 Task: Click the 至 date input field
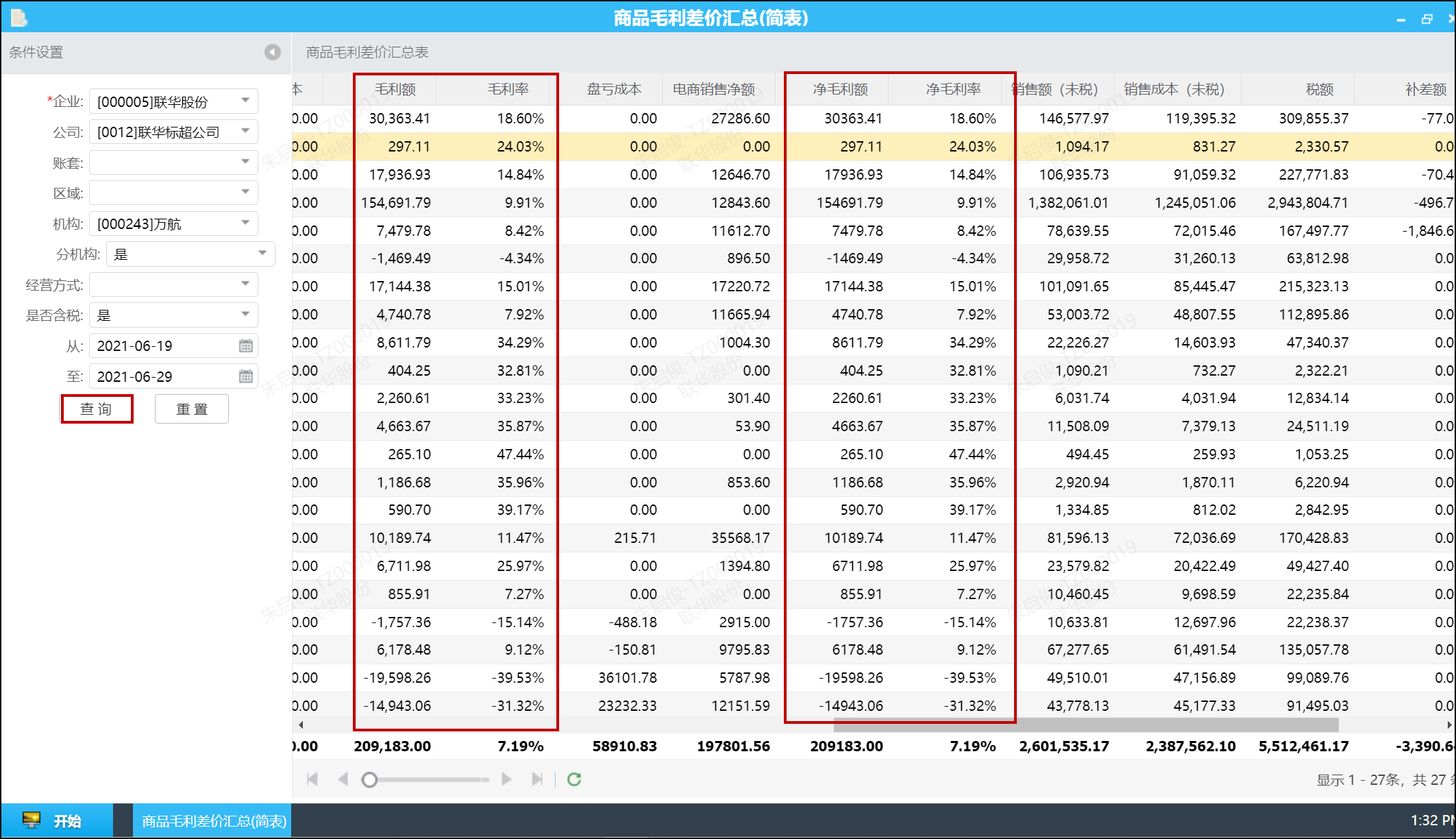[173, 376]
